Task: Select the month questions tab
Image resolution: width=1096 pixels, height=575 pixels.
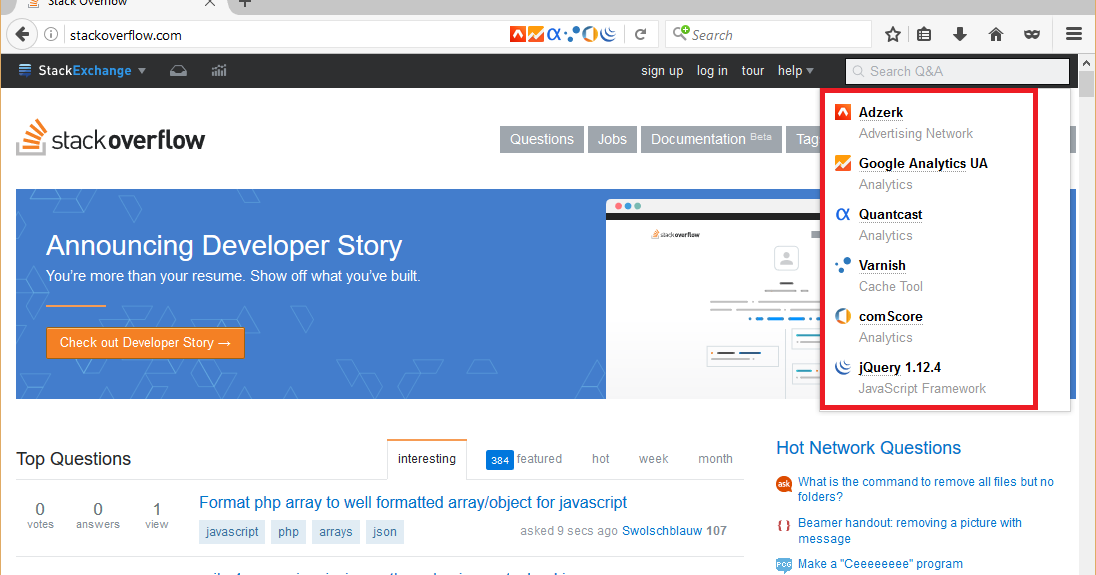Action: tap(715, 459)
